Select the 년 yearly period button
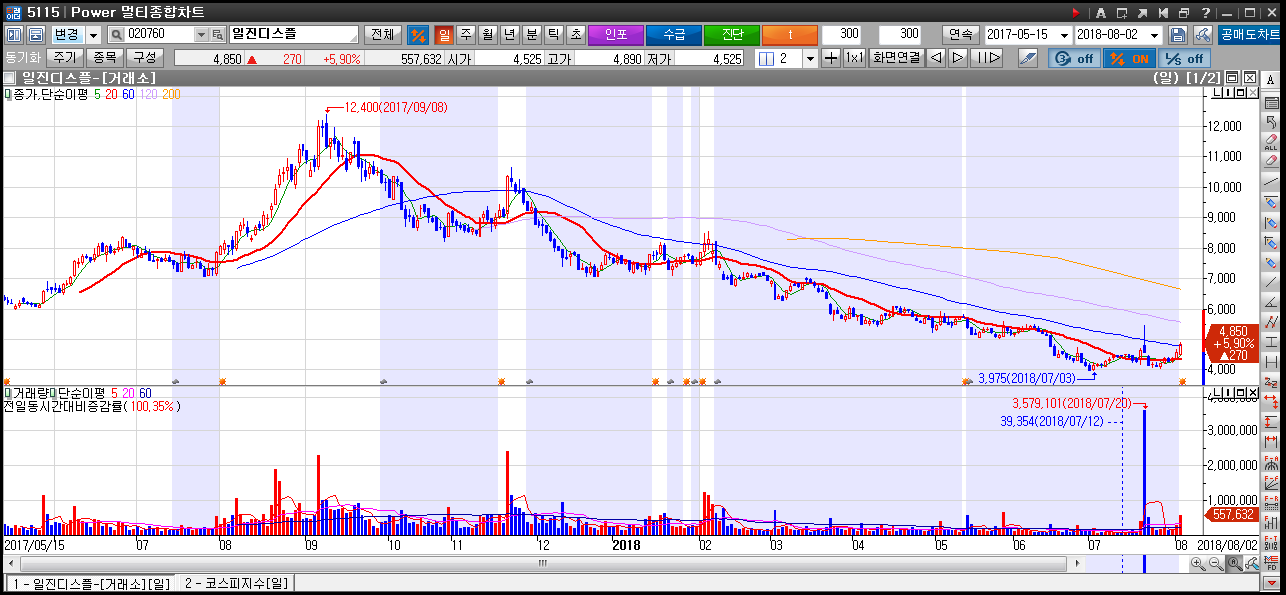This screenshot has width=1286, height=595. [510, 34]
